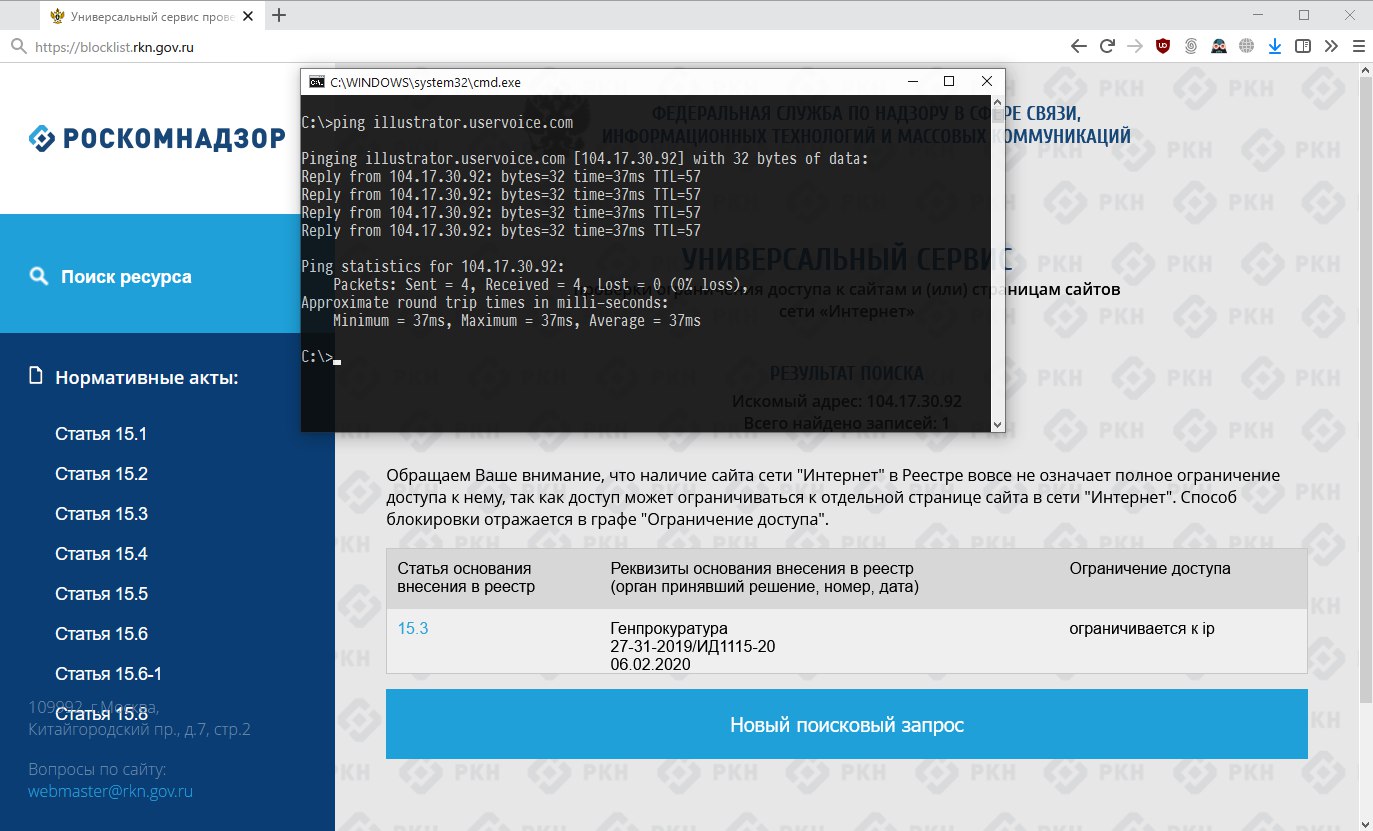Go back with the browser back arrow
Viewport: 1373px width, 831px height.
coord(1078,46)
